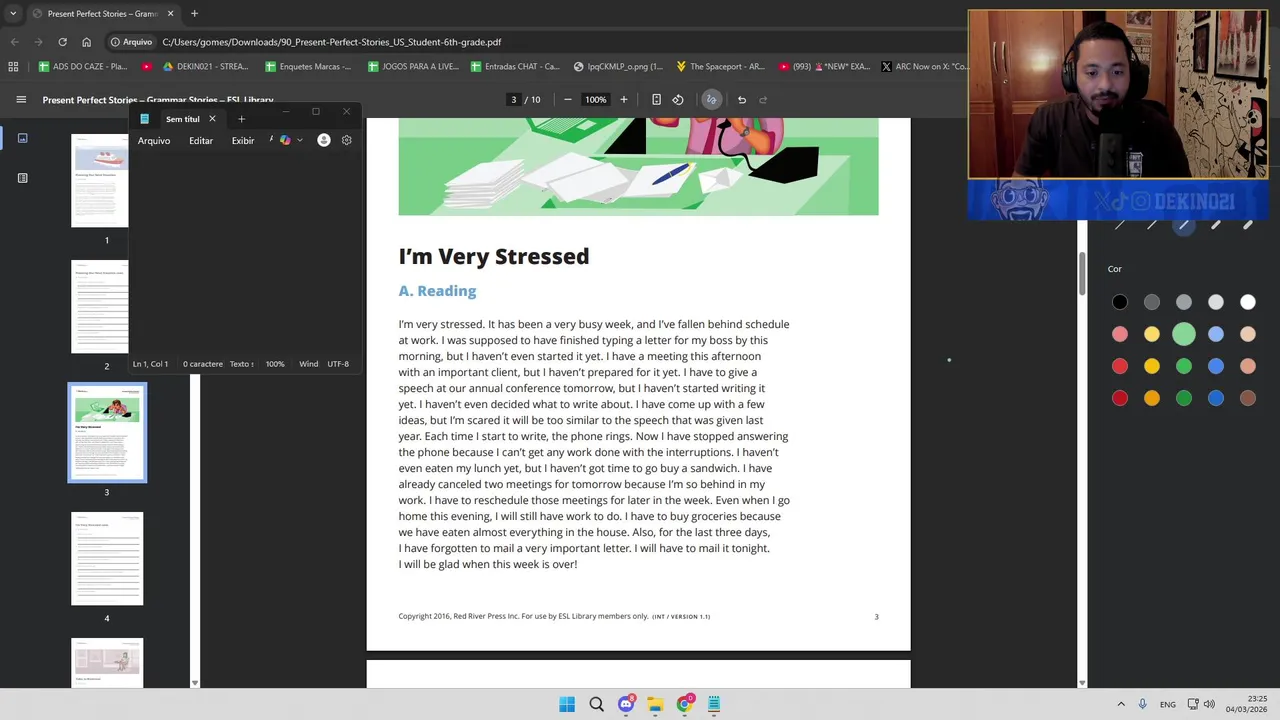Expand the Copilot dropdown arrow in Notepad

(x=300, y=140)
